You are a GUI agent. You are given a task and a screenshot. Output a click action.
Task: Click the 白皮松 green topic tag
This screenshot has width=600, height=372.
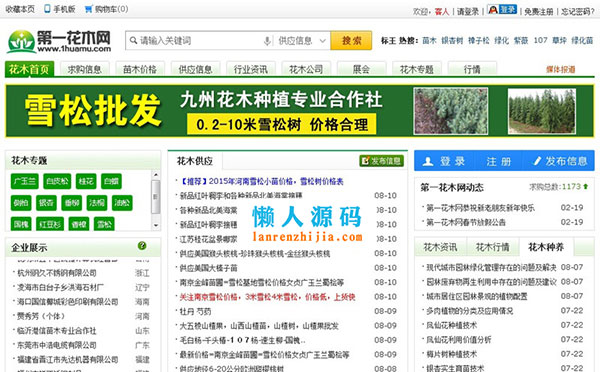coord(57,181)
